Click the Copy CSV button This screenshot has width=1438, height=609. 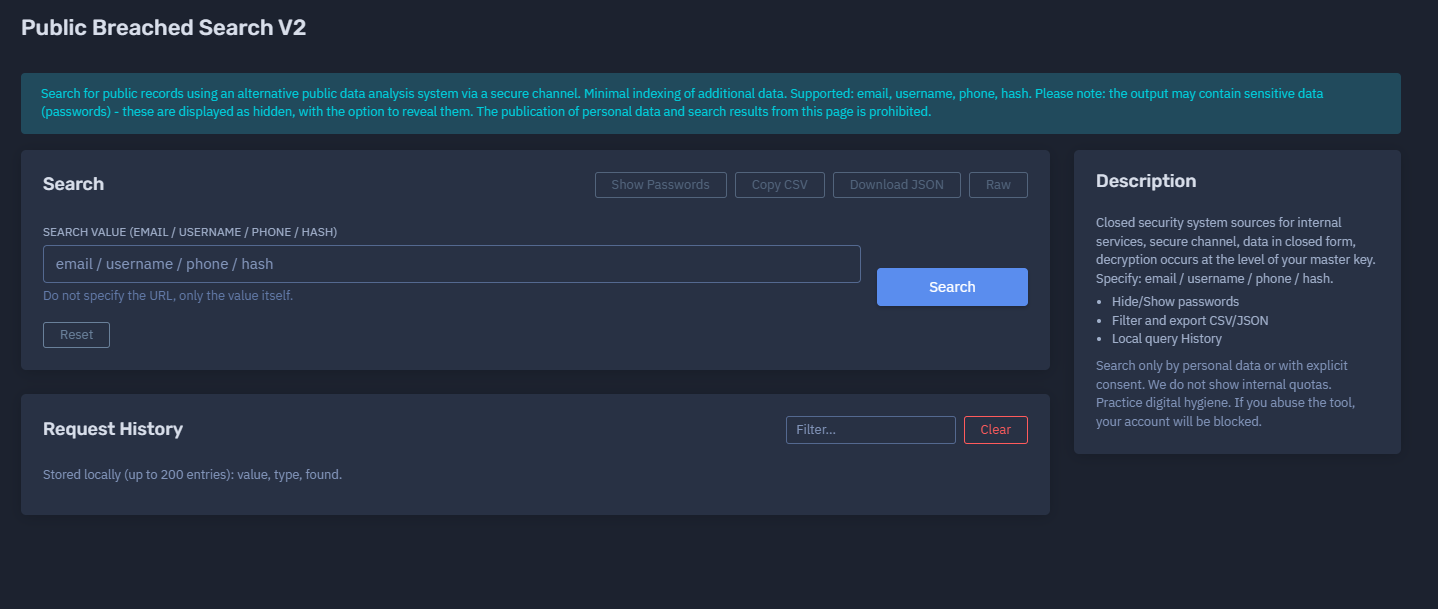coord(779,185)
